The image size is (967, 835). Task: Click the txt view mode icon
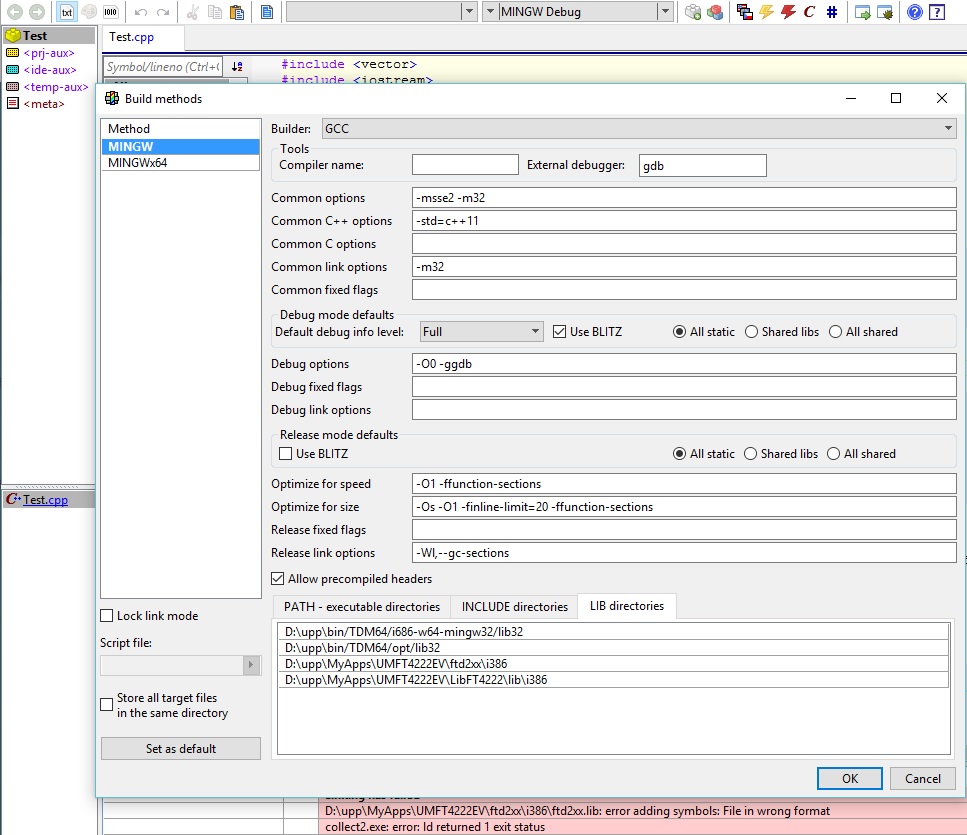(66, 12)
